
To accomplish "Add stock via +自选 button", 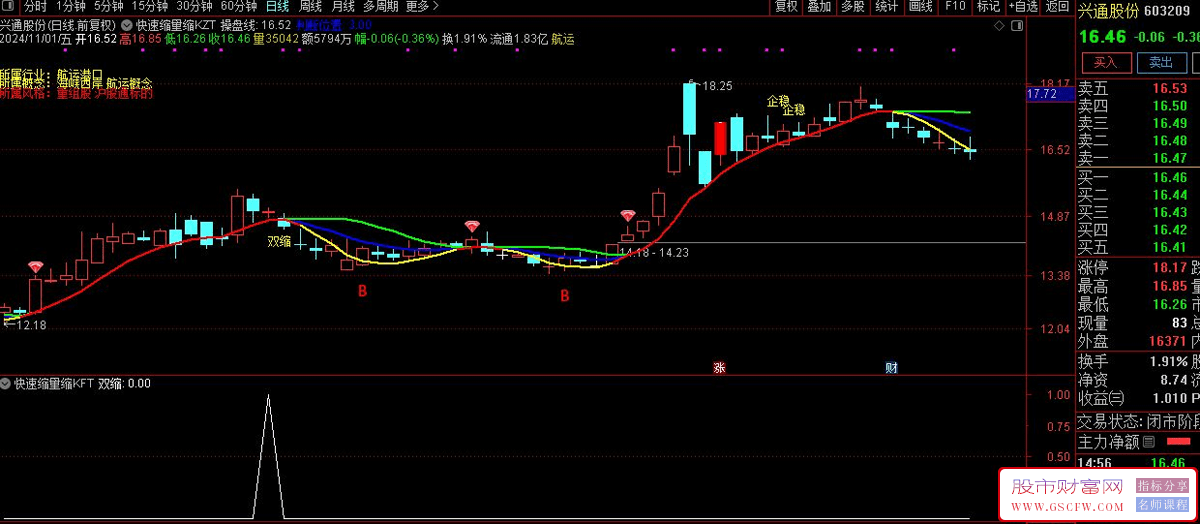I will 1022,6.
